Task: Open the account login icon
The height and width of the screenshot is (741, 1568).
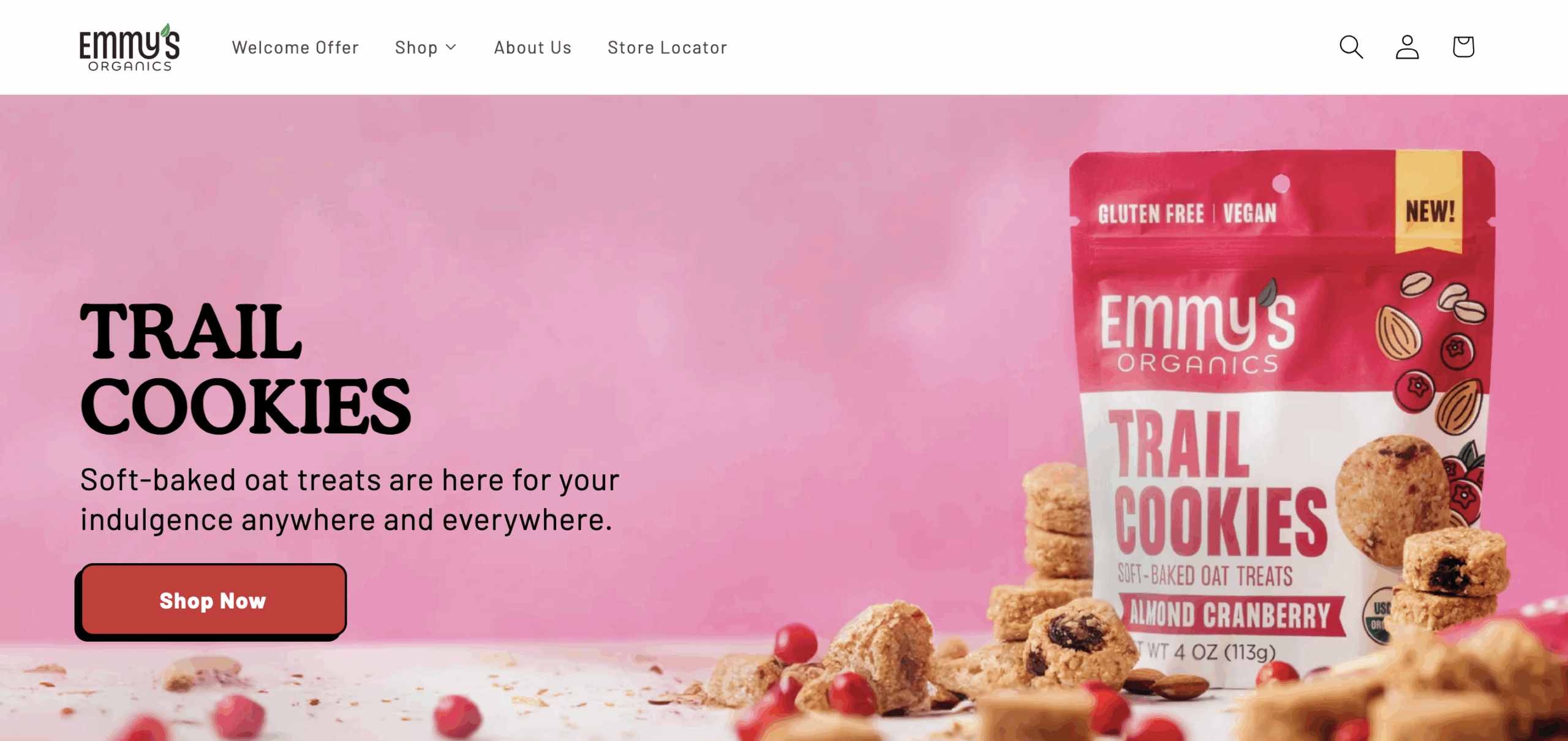Action: pos(1407,47)
